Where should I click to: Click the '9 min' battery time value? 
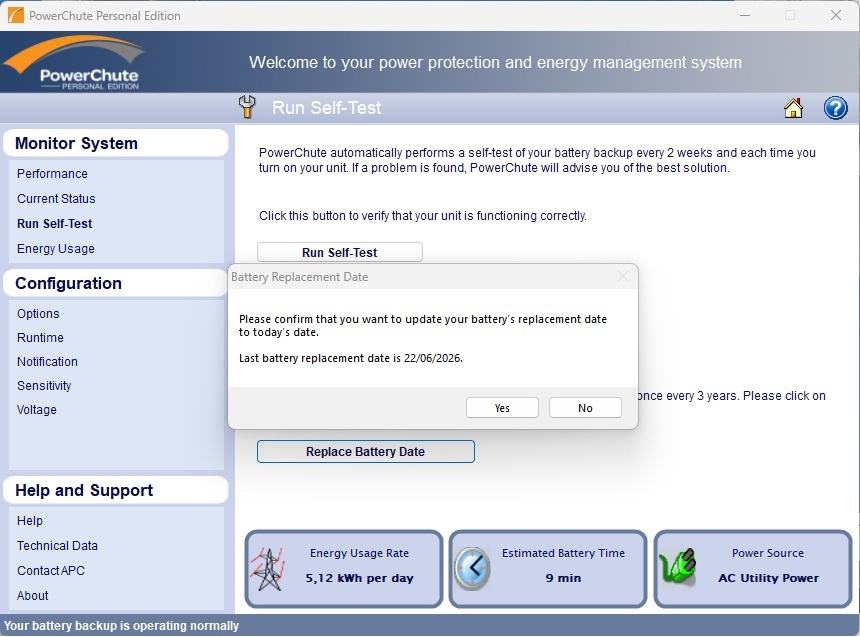point(563,578)
